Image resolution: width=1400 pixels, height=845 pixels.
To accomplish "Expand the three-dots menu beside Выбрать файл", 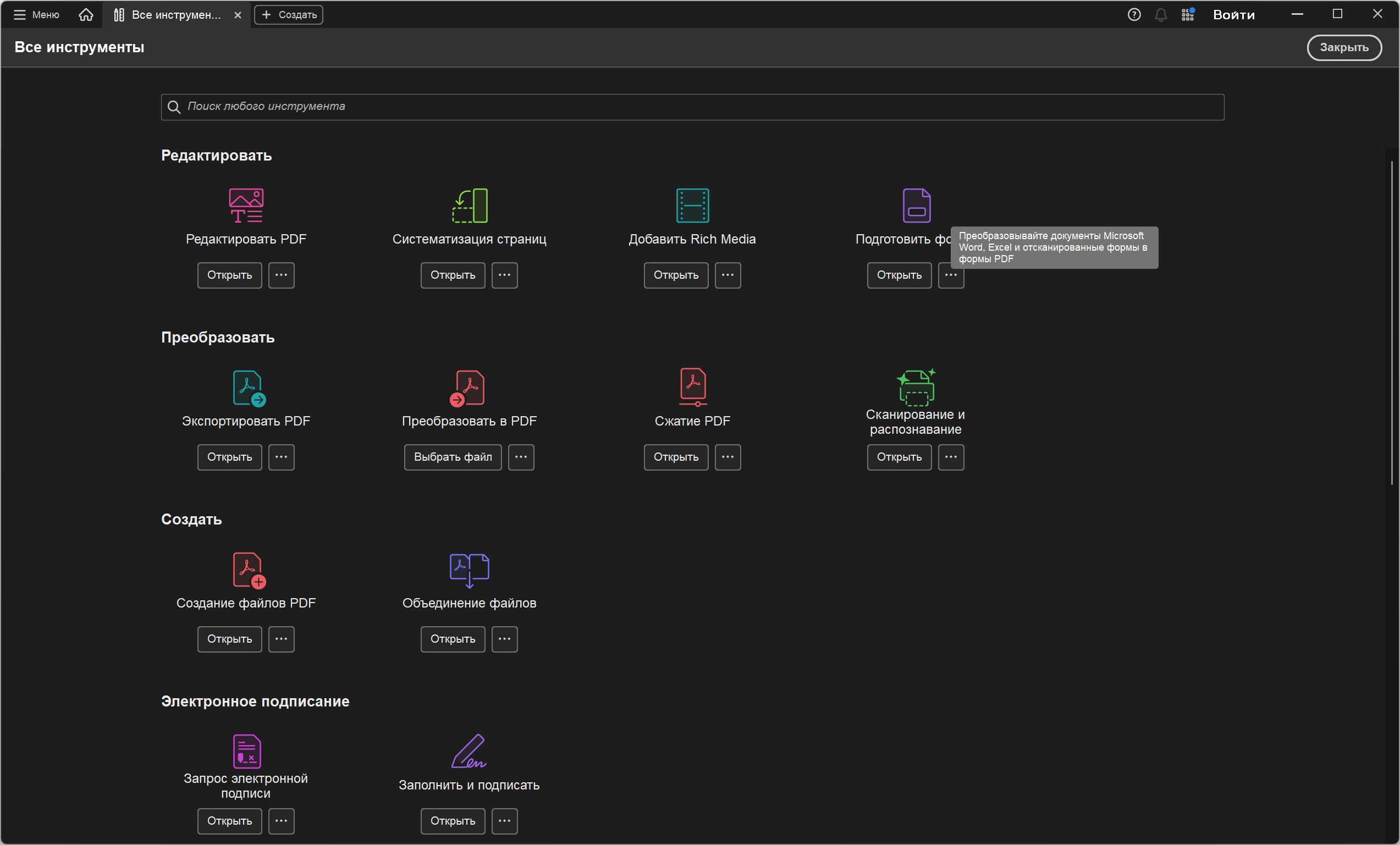I will pos(520,457).
